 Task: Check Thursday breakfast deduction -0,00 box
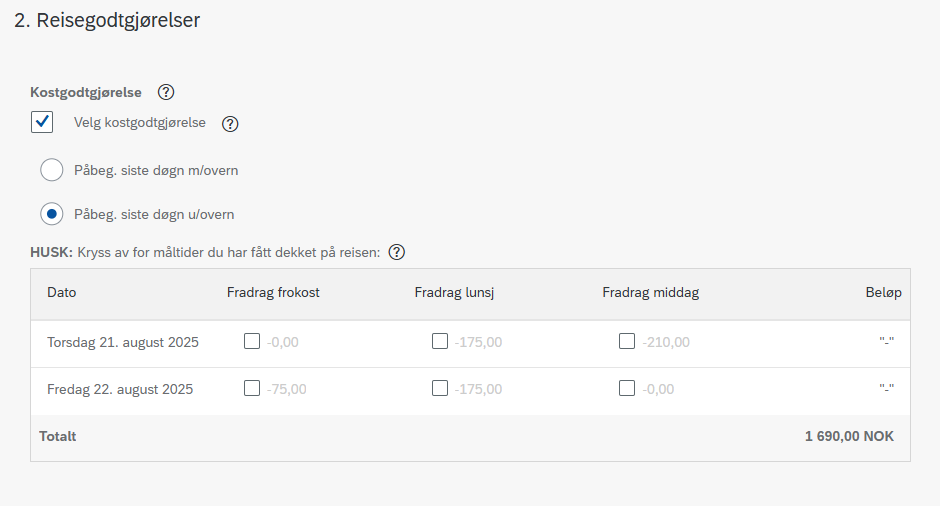point(252,341)
